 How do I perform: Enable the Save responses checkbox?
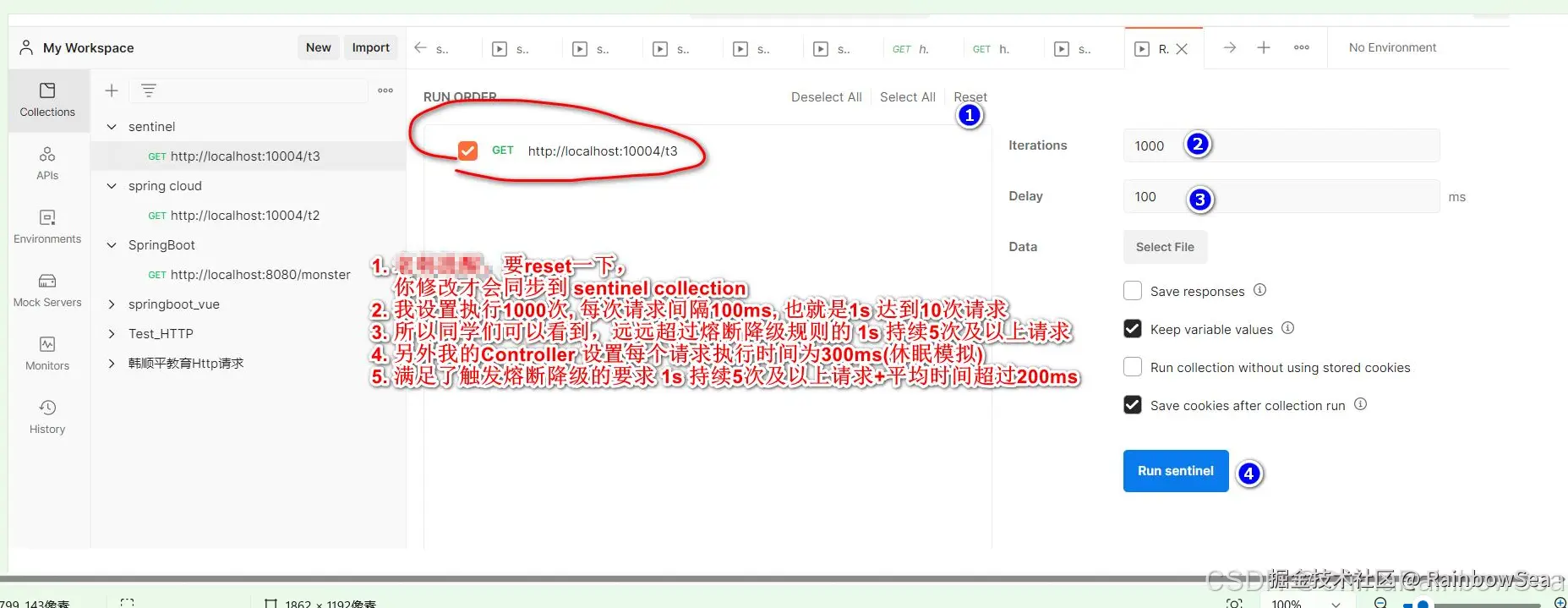(x=1133, y=291)
